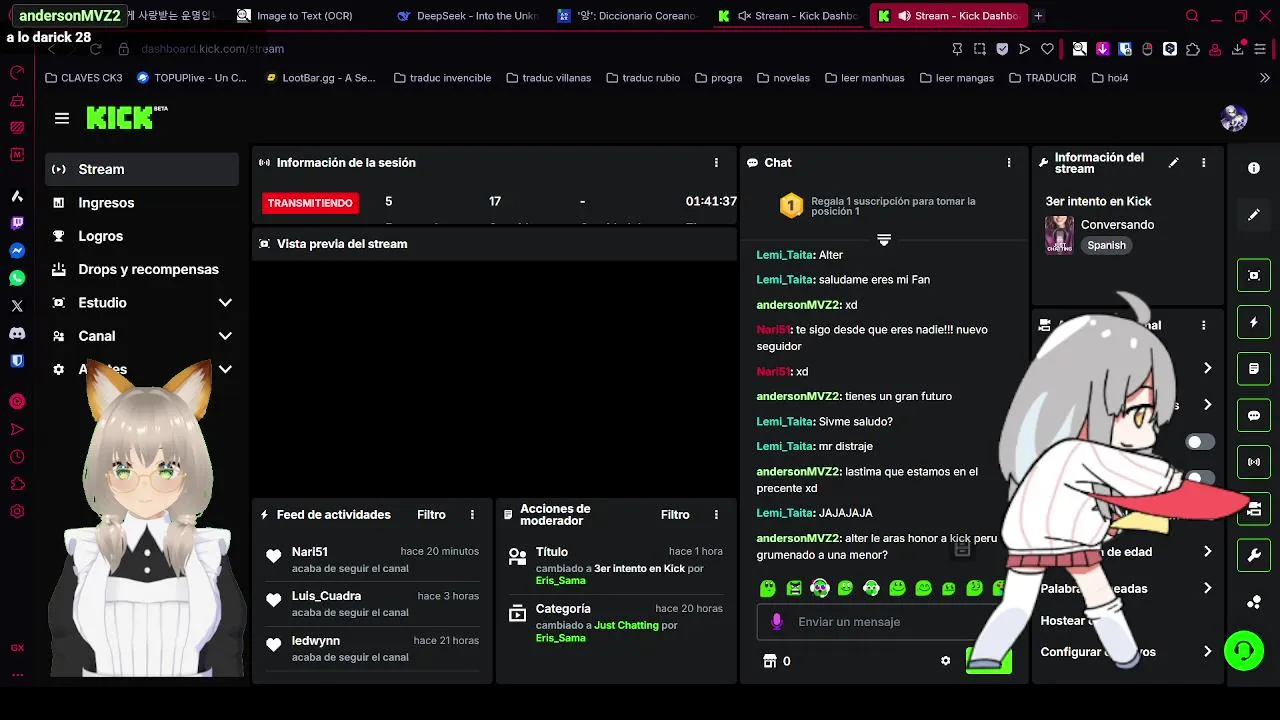Open Drops y recompensas in sidebar

142,269
